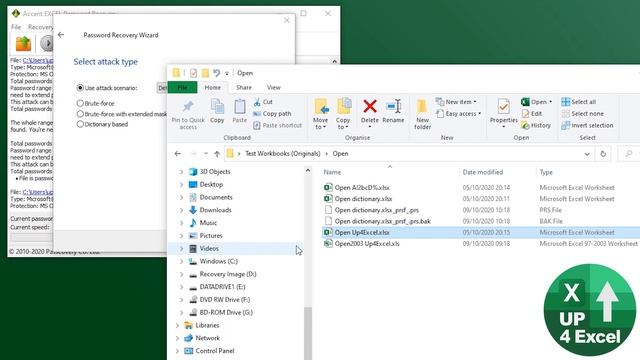Click Copy path in Clipboard group
The image size is (640, 360).
pos(272,113)
